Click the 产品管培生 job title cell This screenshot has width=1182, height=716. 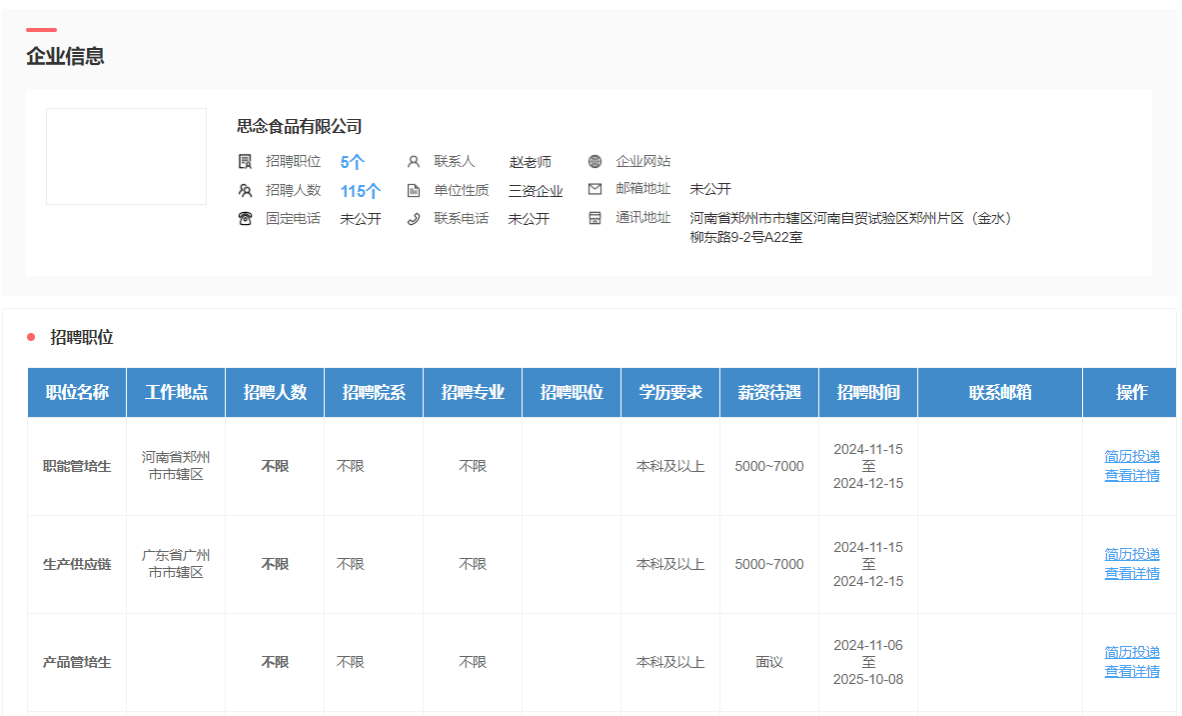[x=77, y=662]
